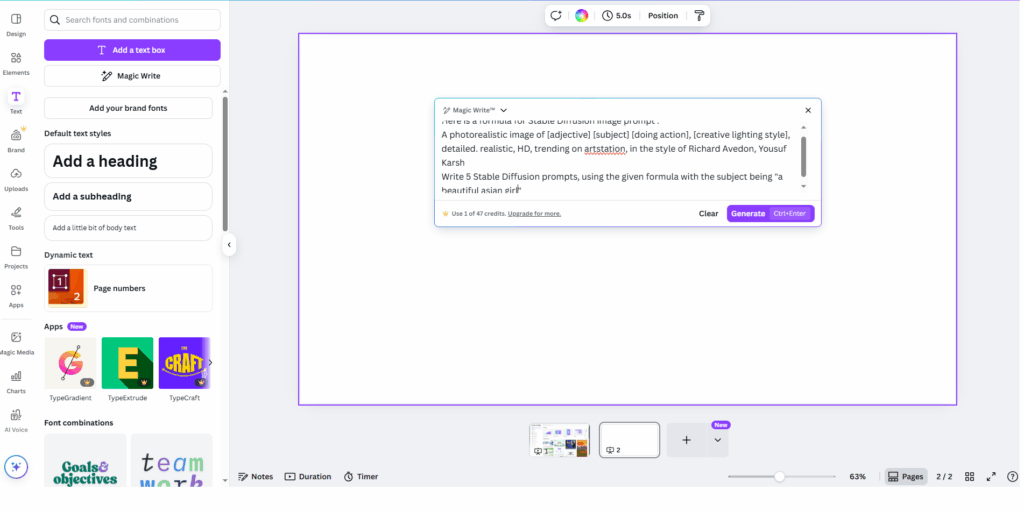Click the Magic Write button in Text panel

[x=132, y=76]
